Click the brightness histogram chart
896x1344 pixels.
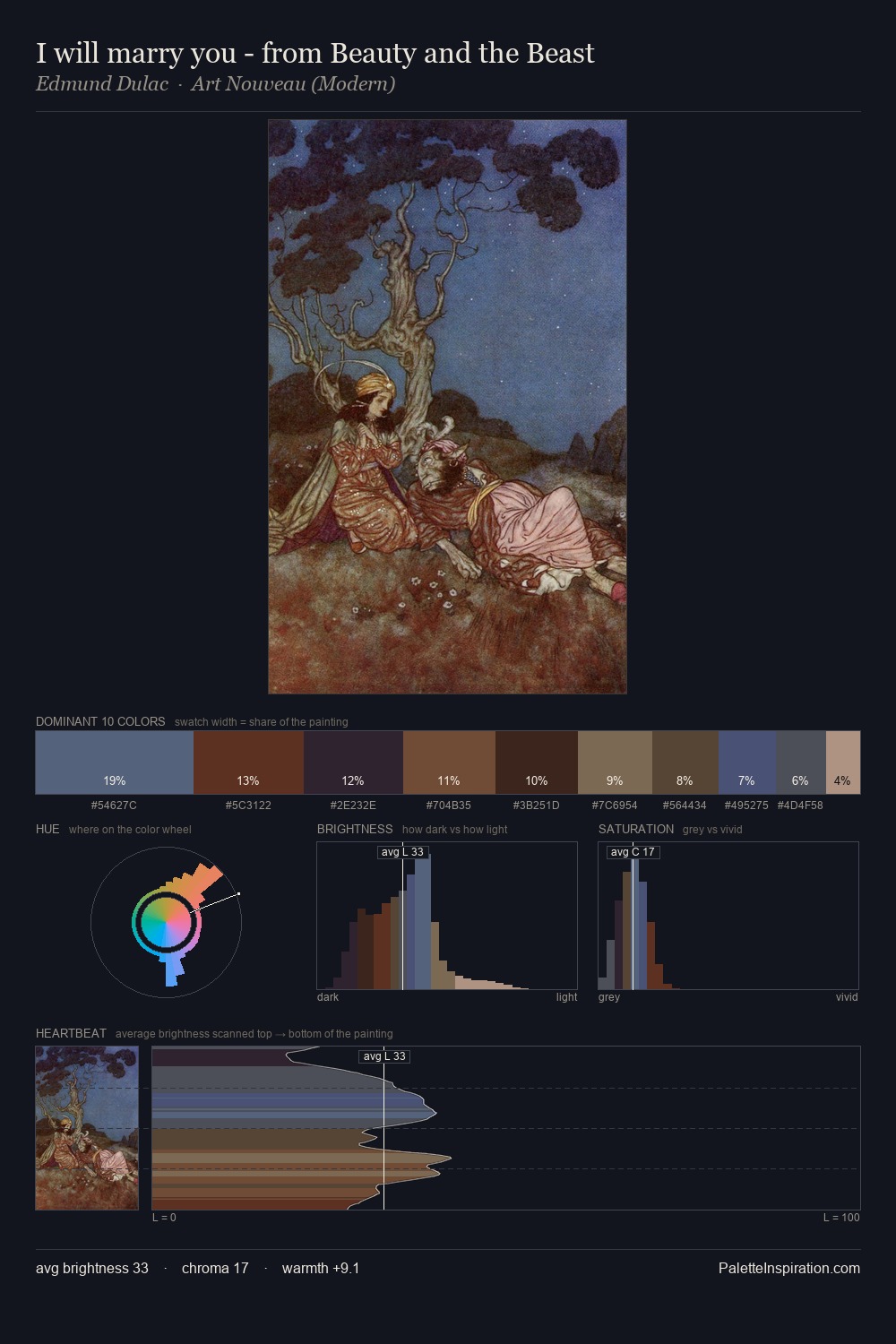[x=447, y=916]
